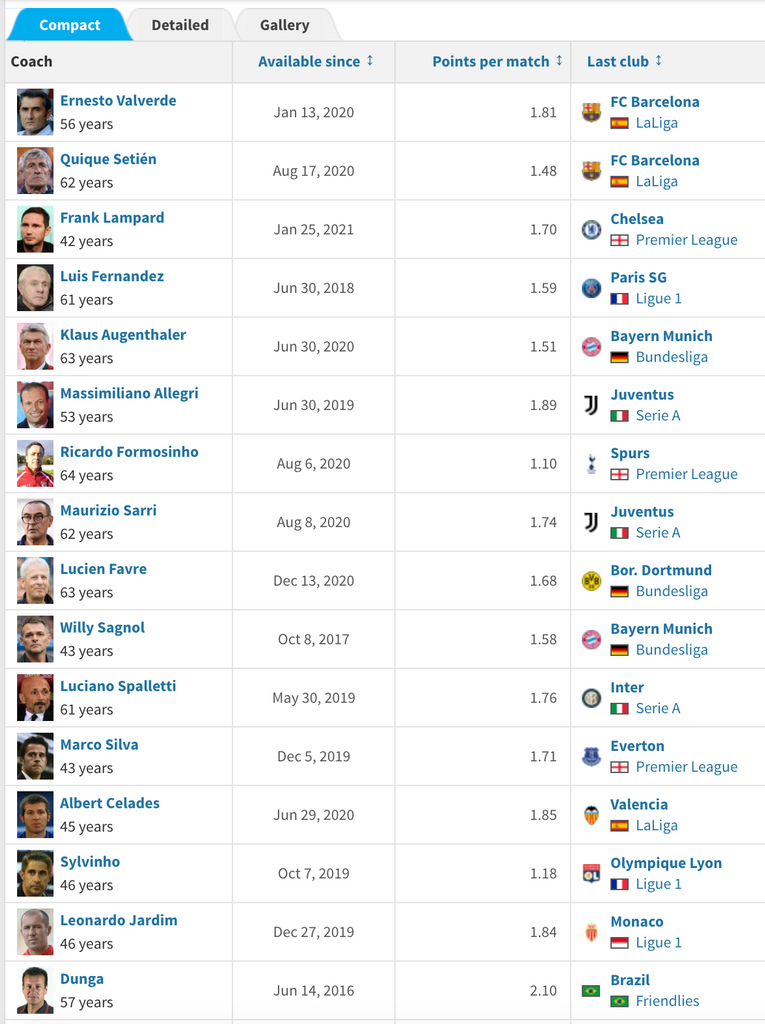
Task: Open the Compact tab
Action: (69, 25)
